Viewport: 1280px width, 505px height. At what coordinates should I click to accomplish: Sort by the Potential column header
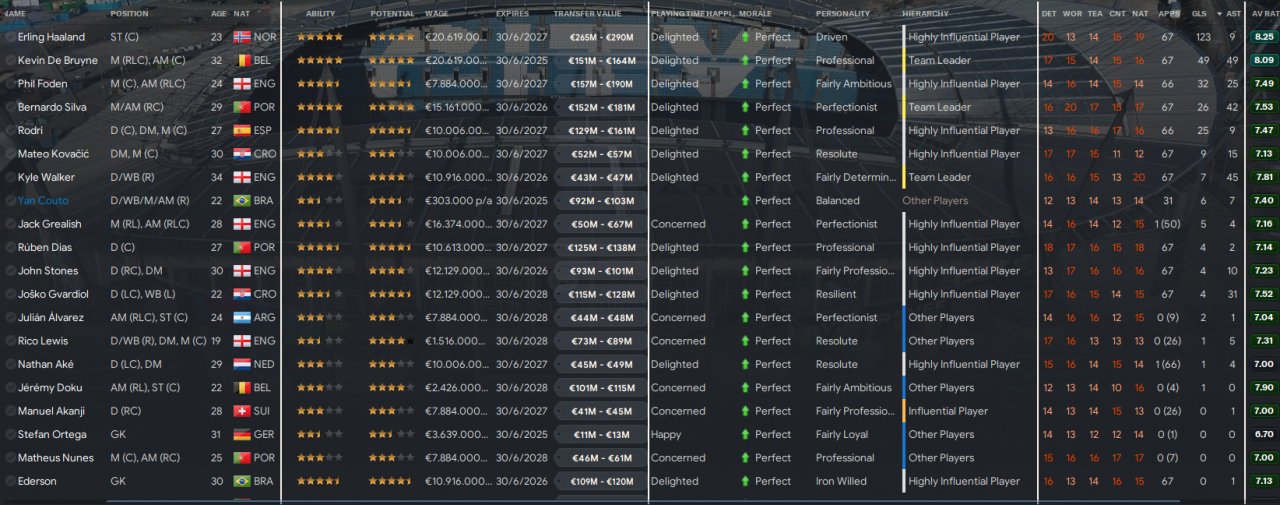[x=392, y=14]
